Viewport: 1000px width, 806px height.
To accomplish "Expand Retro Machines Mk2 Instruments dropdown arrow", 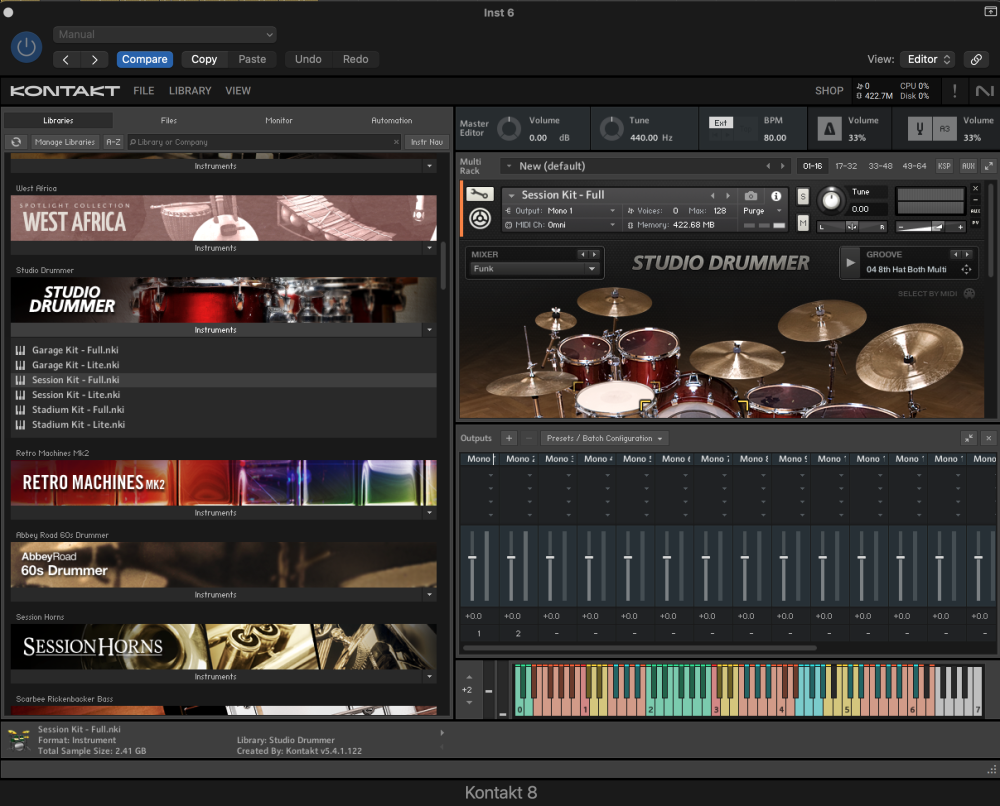I will coord(429,513).
